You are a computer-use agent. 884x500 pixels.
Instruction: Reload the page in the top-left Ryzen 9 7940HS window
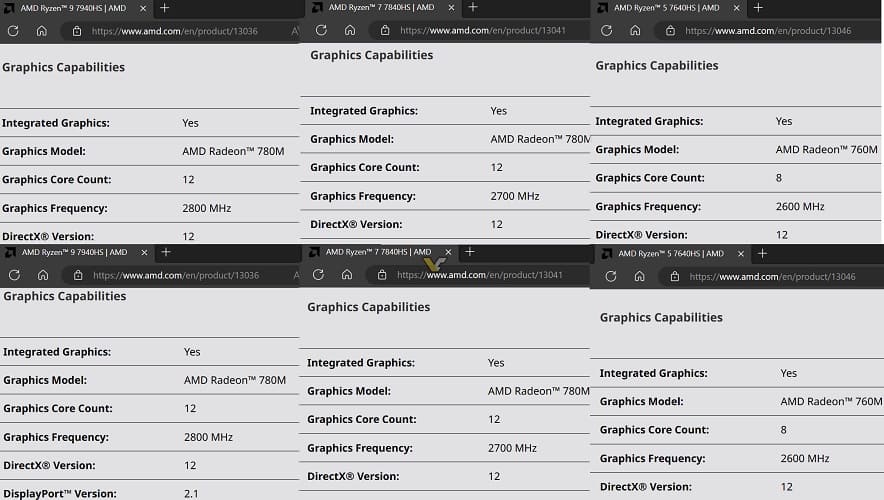point(13,30)
